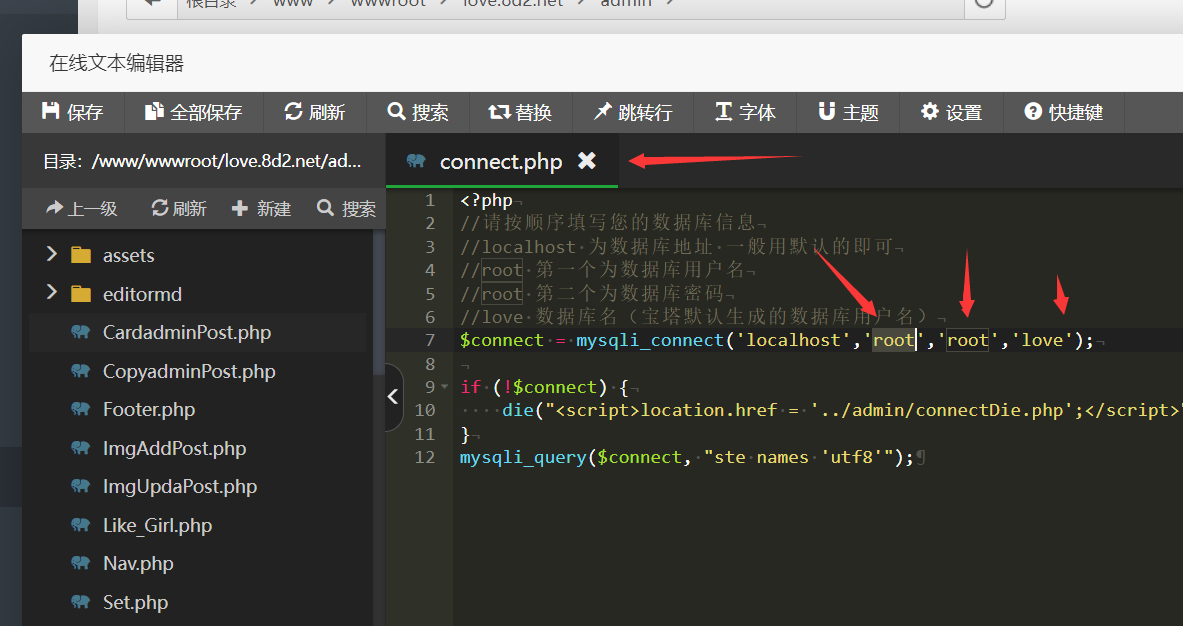Click line number 12 in the gutter

(x=425, y=457)
